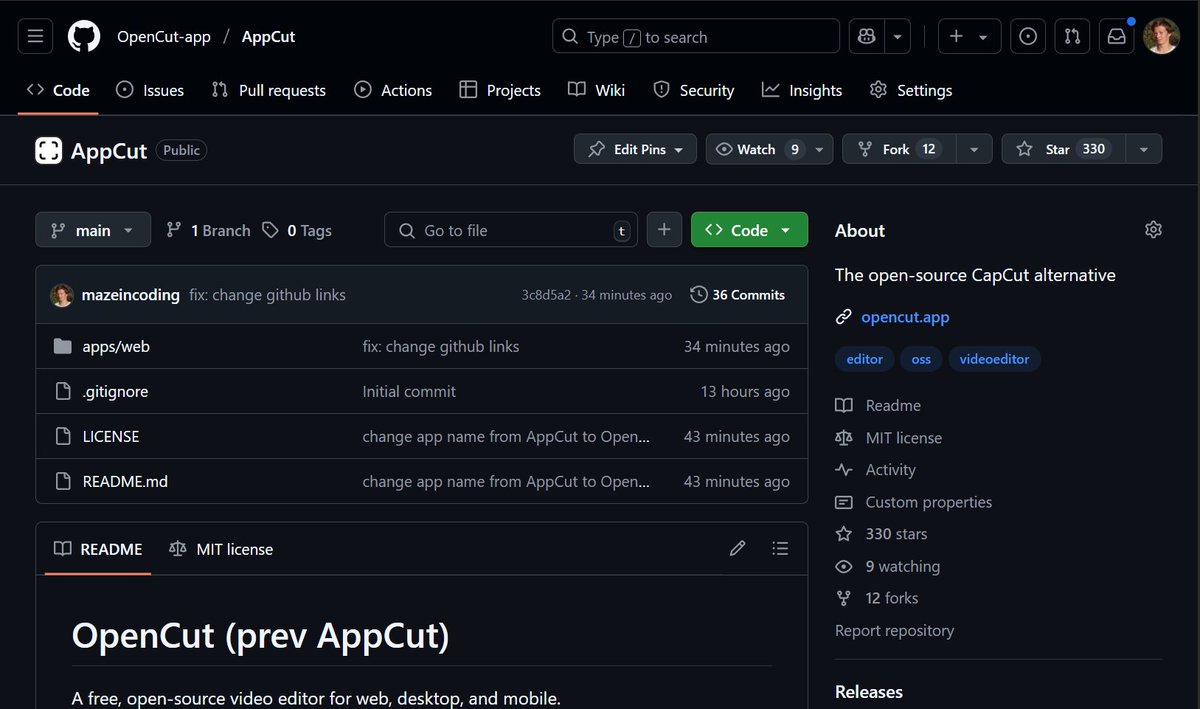Open the README.md file
Viewport: 1200px width, 709px height.
[125, 481]
